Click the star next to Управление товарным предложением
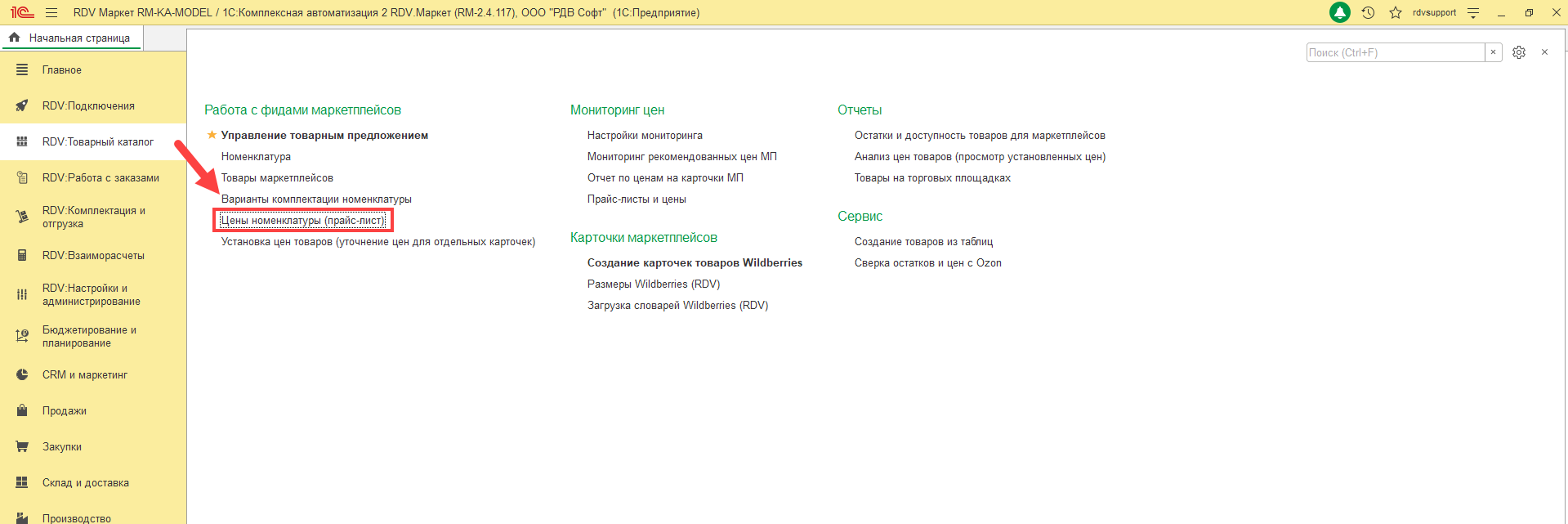 (212, 135)
